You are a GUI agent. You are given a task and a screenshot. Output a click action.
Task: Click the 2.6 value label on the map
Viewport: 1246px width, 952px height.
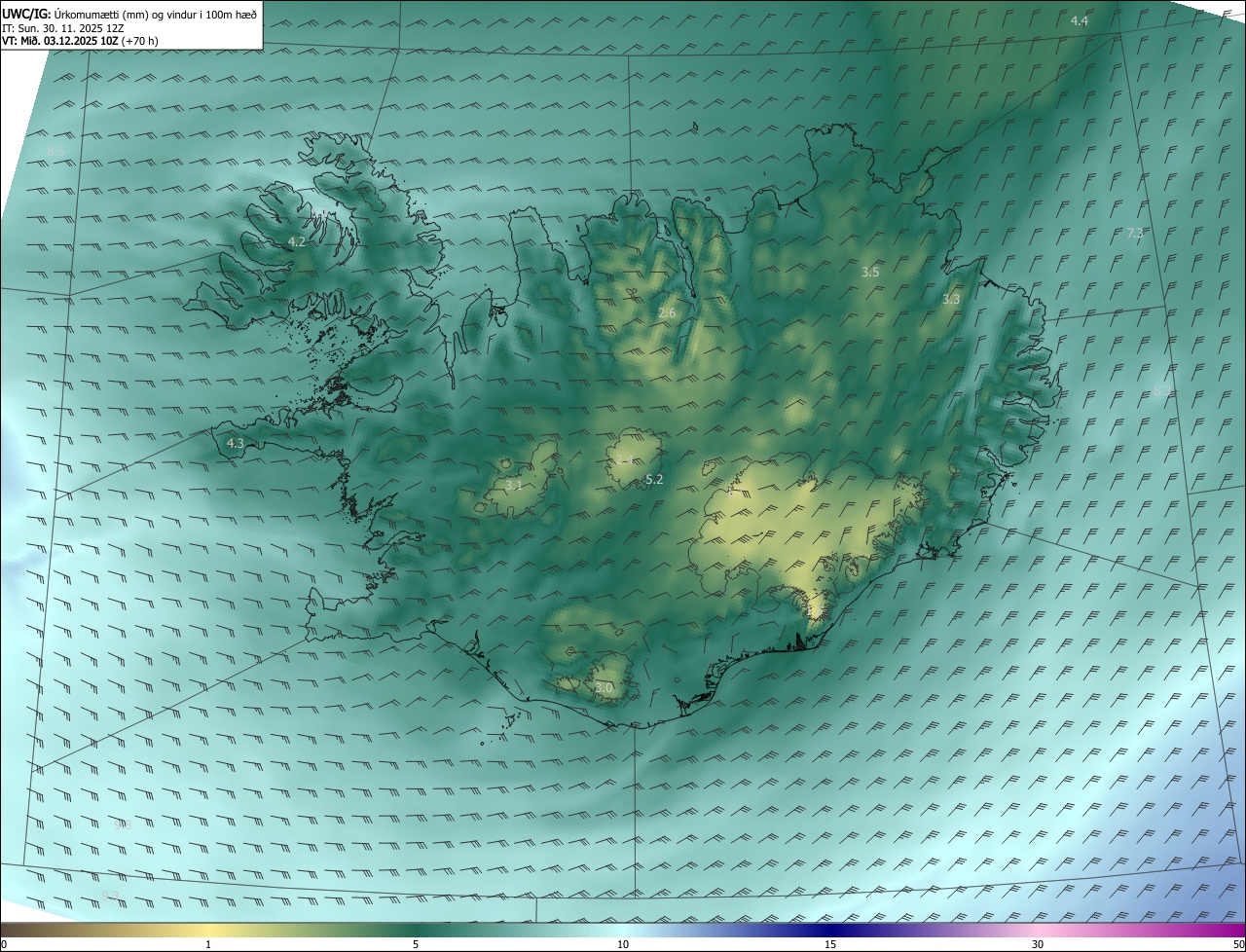tap(667, 312)
